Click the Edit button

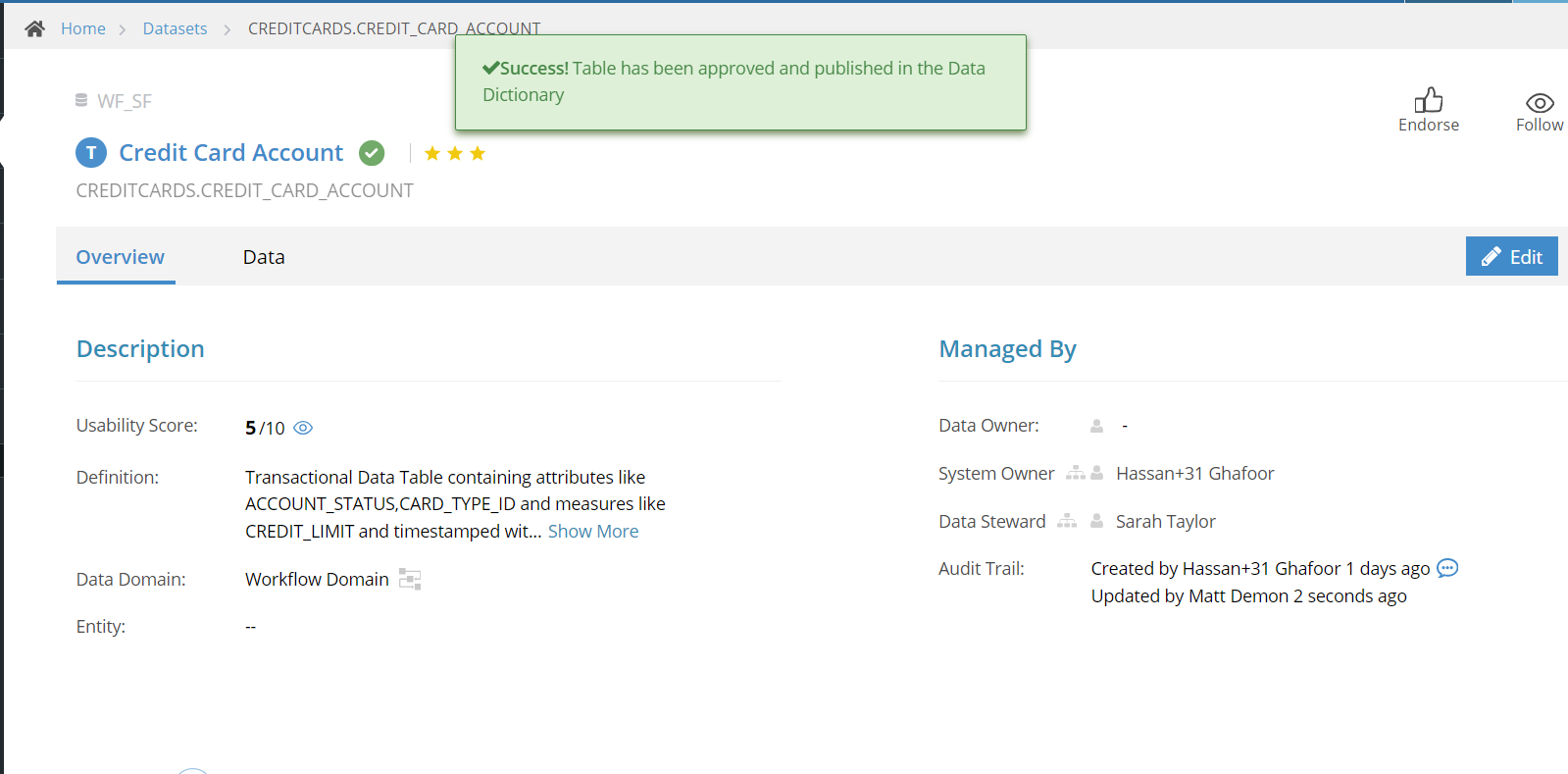click(x=1512, y=256)
